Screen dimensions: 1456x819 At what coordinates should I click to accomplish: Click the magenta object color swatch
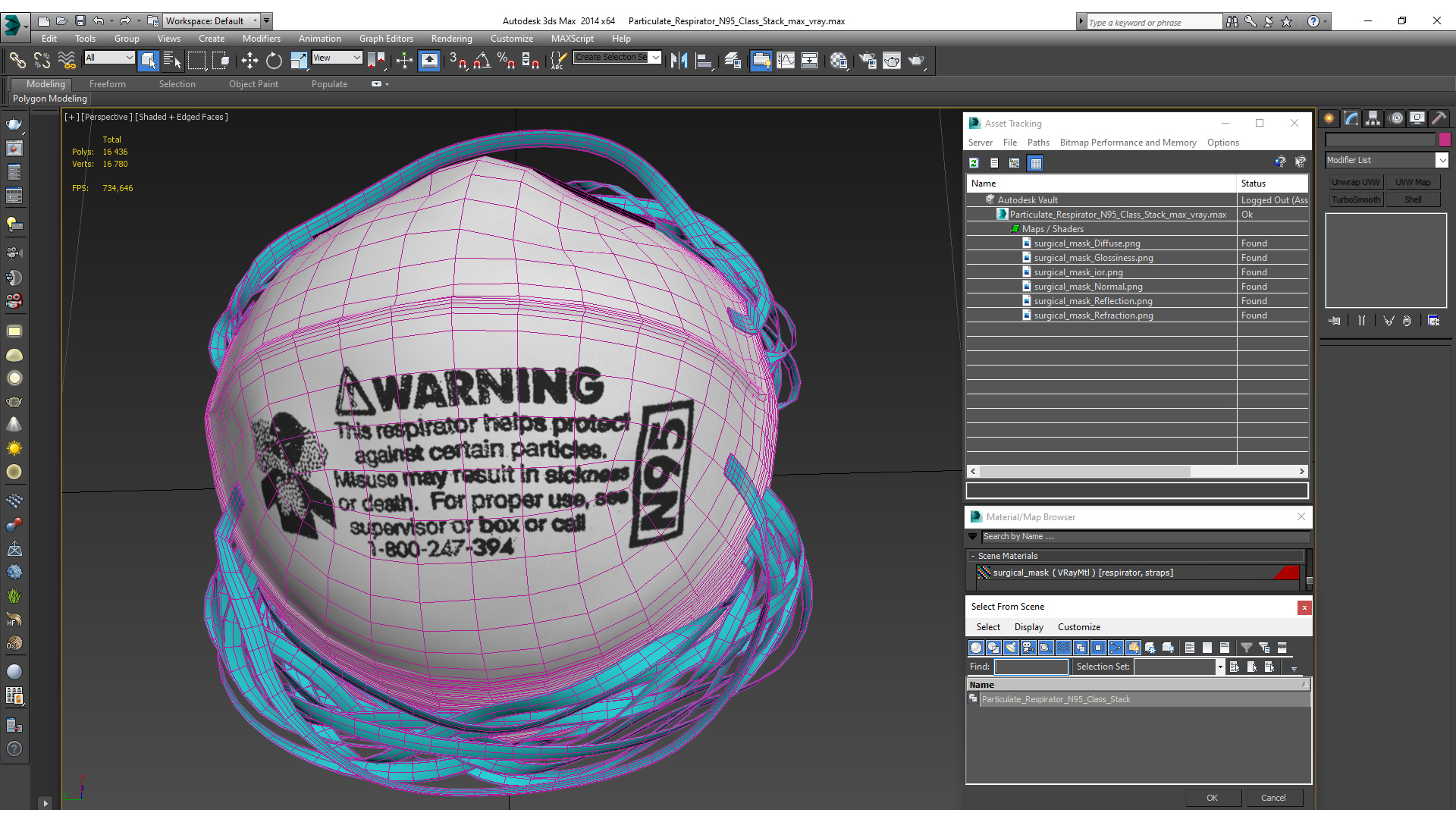pos(1445,140)
